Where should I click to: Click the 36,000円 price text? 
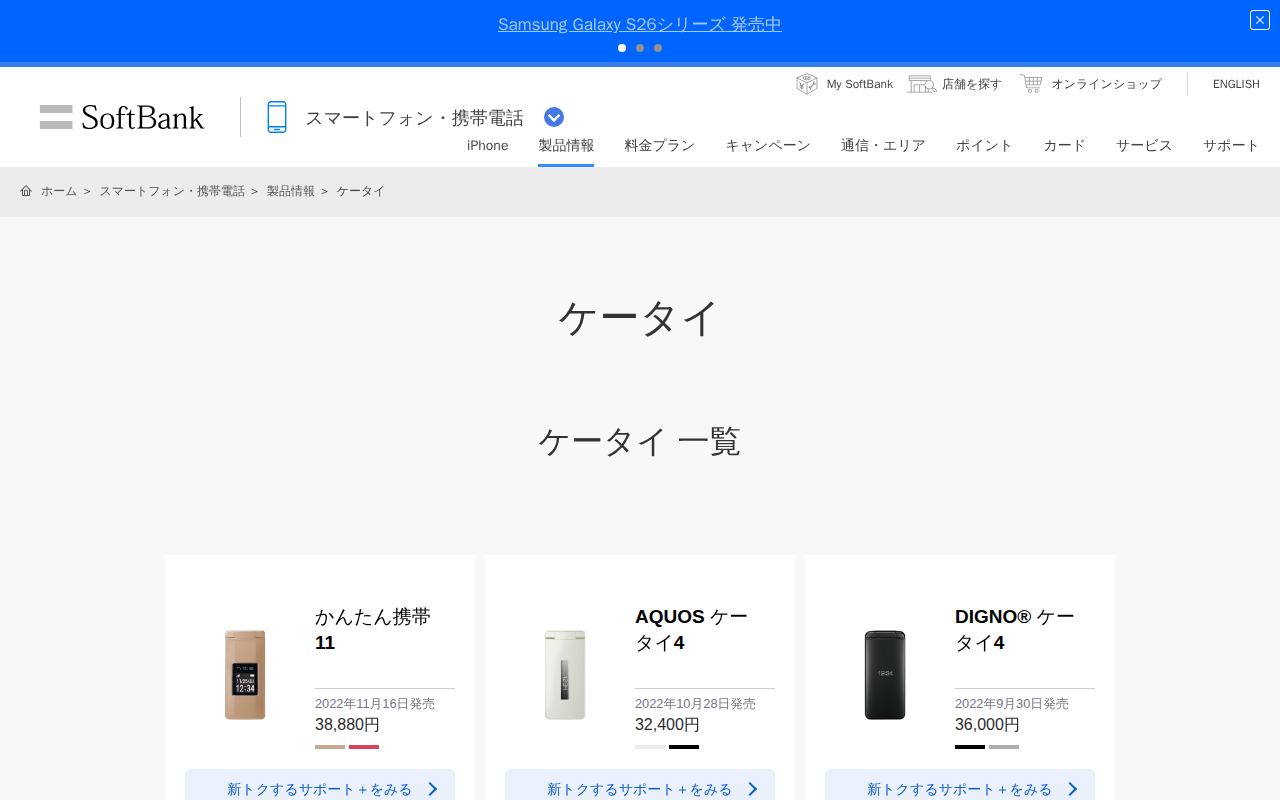(x=987, y=725)
